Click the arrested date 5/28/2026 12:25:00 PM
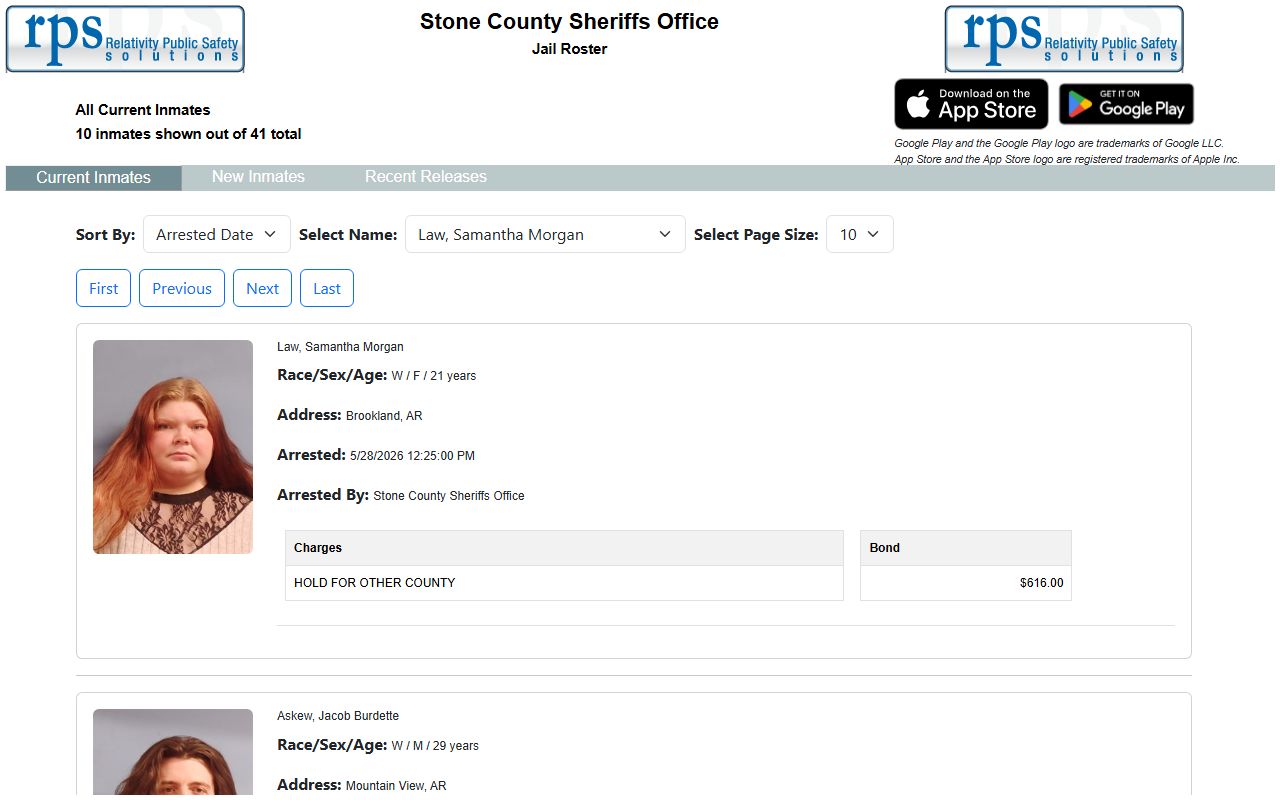This screenshot has height=800, width=1280. pyautogui.click(x=412, y=456)
